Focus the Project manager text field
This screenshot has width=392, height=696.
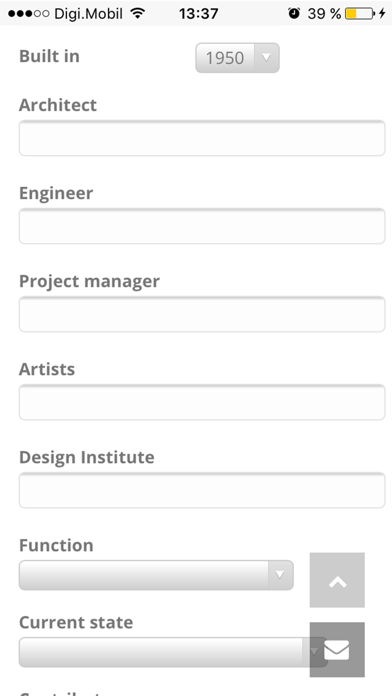coord(202,314)
